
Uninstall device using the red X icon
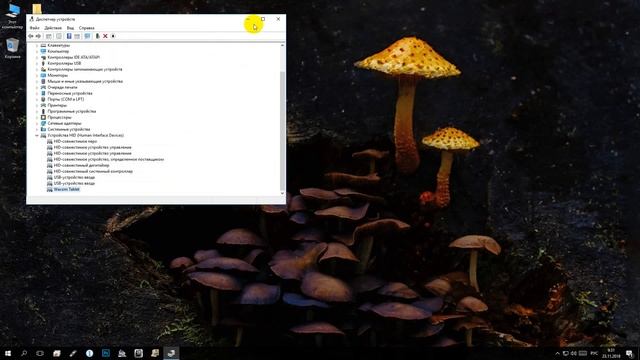click(105, 36)
